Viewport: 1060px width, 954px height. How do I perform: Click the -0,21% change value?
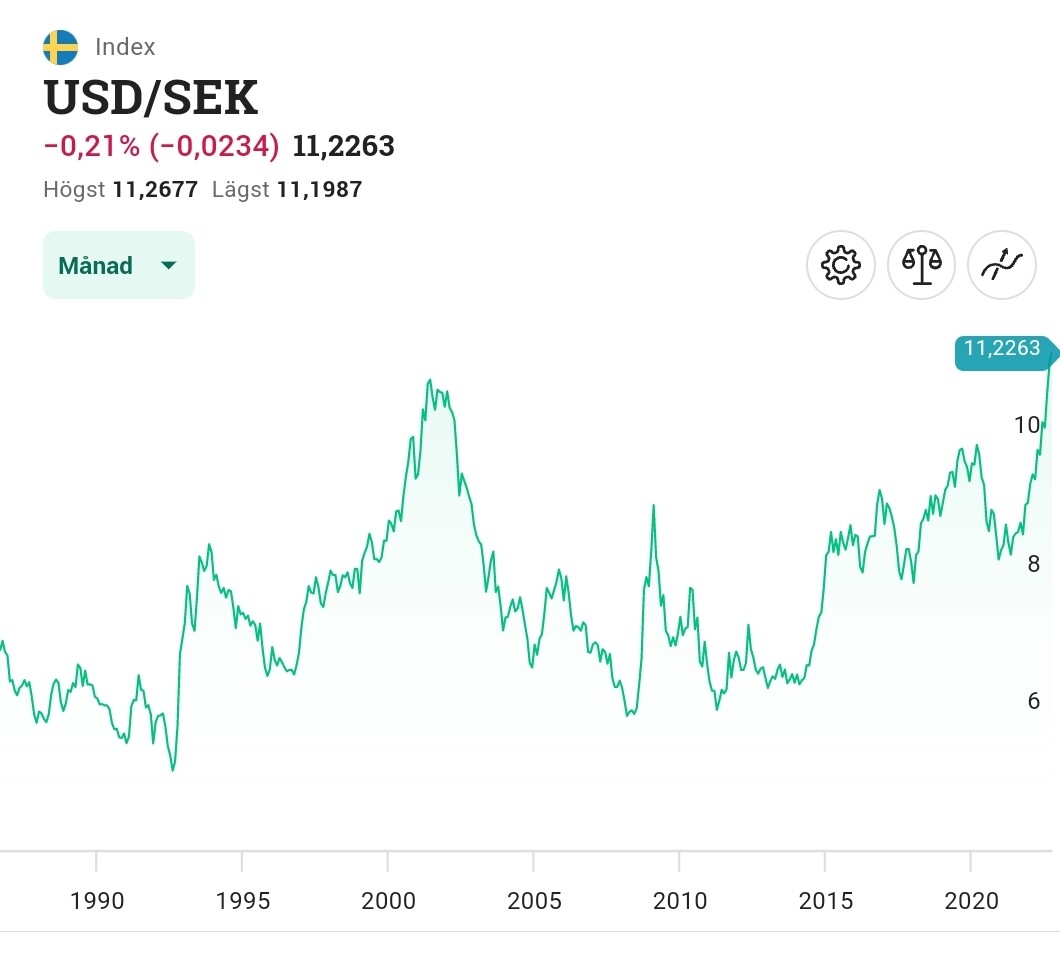92,147
